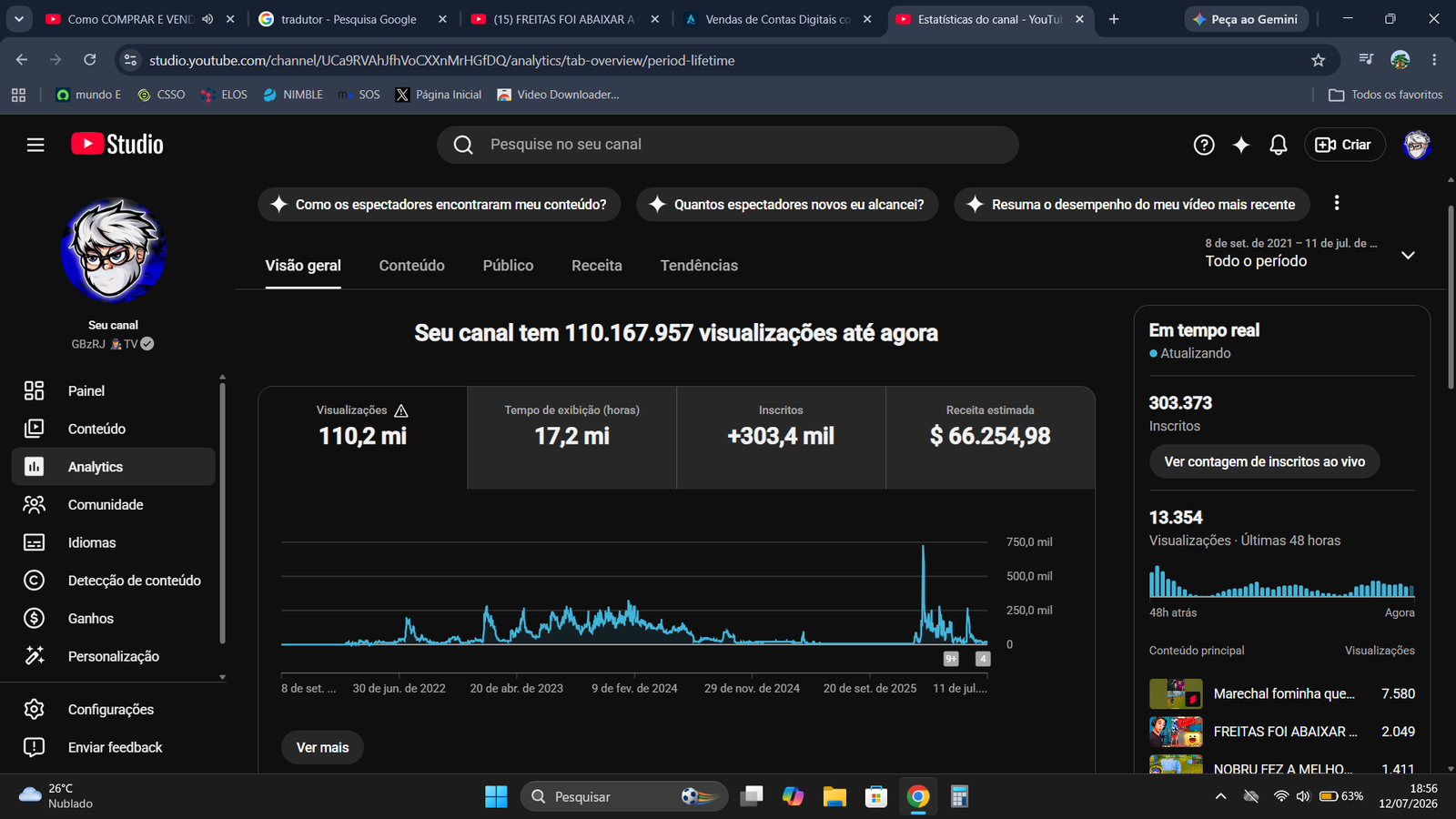Image resolution: width=1456 pixels, height=819 pixels.
Task: Open Idiomas in the sidebar
Action: (114, 542)
